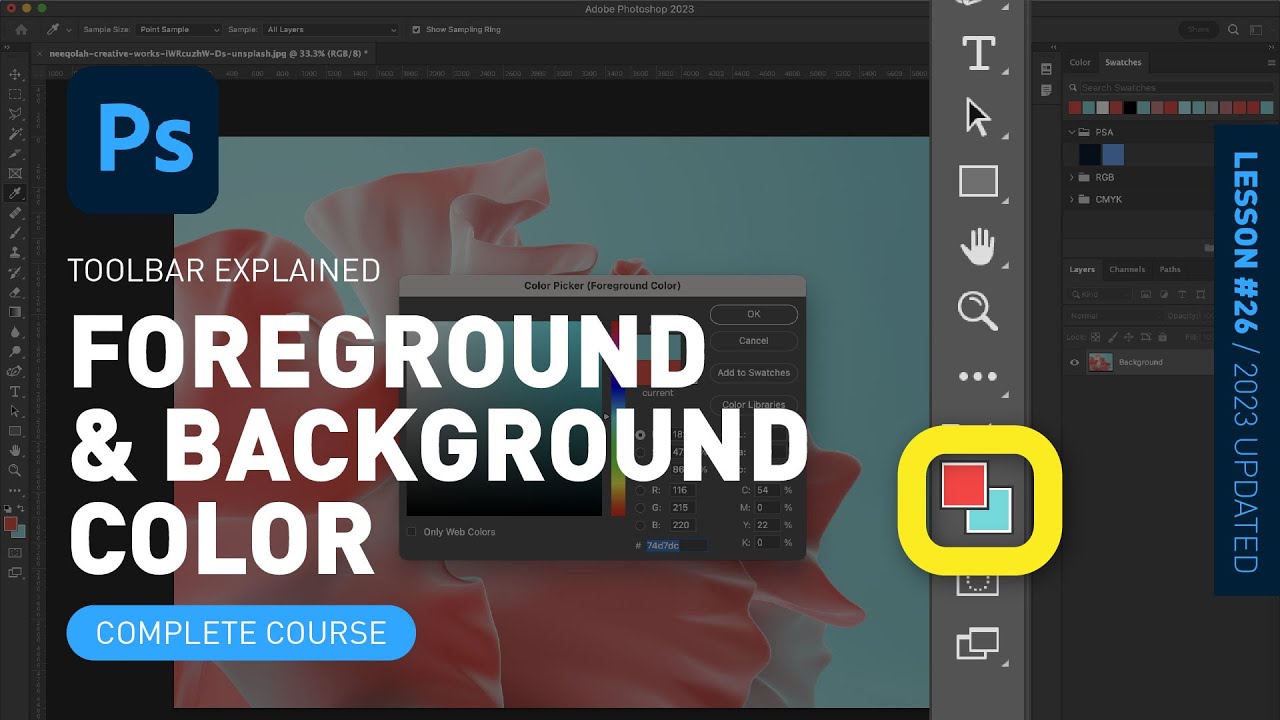Select the Move tool

coord(15,75)
